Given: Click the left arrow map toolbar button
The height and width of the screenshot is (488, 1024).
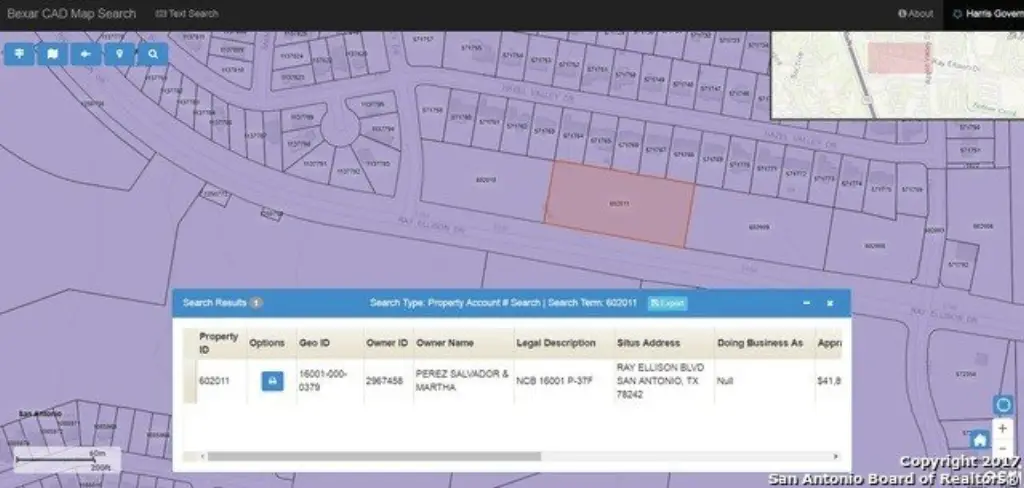Looking at the screenshot, I should pyautogui.click(x=86, y=54).
